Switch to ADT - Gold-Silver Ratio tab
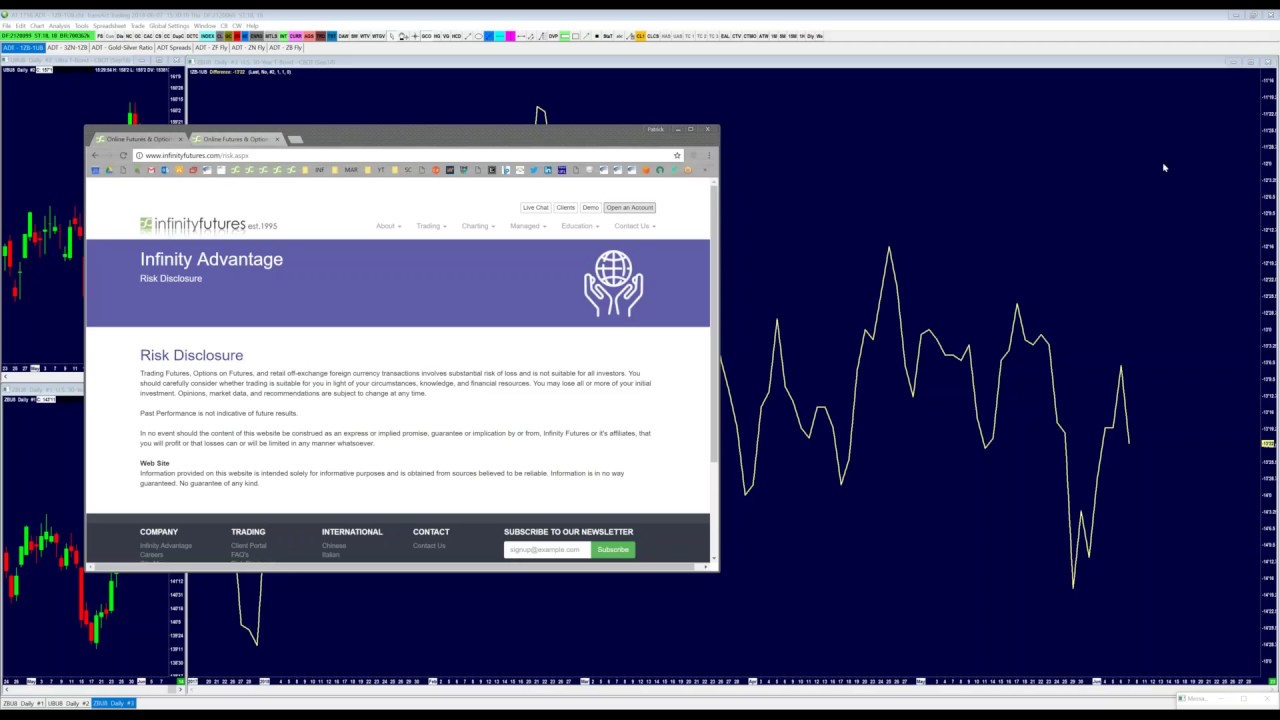This screenshot has width=1280, height=720. (x=122, y=48)
